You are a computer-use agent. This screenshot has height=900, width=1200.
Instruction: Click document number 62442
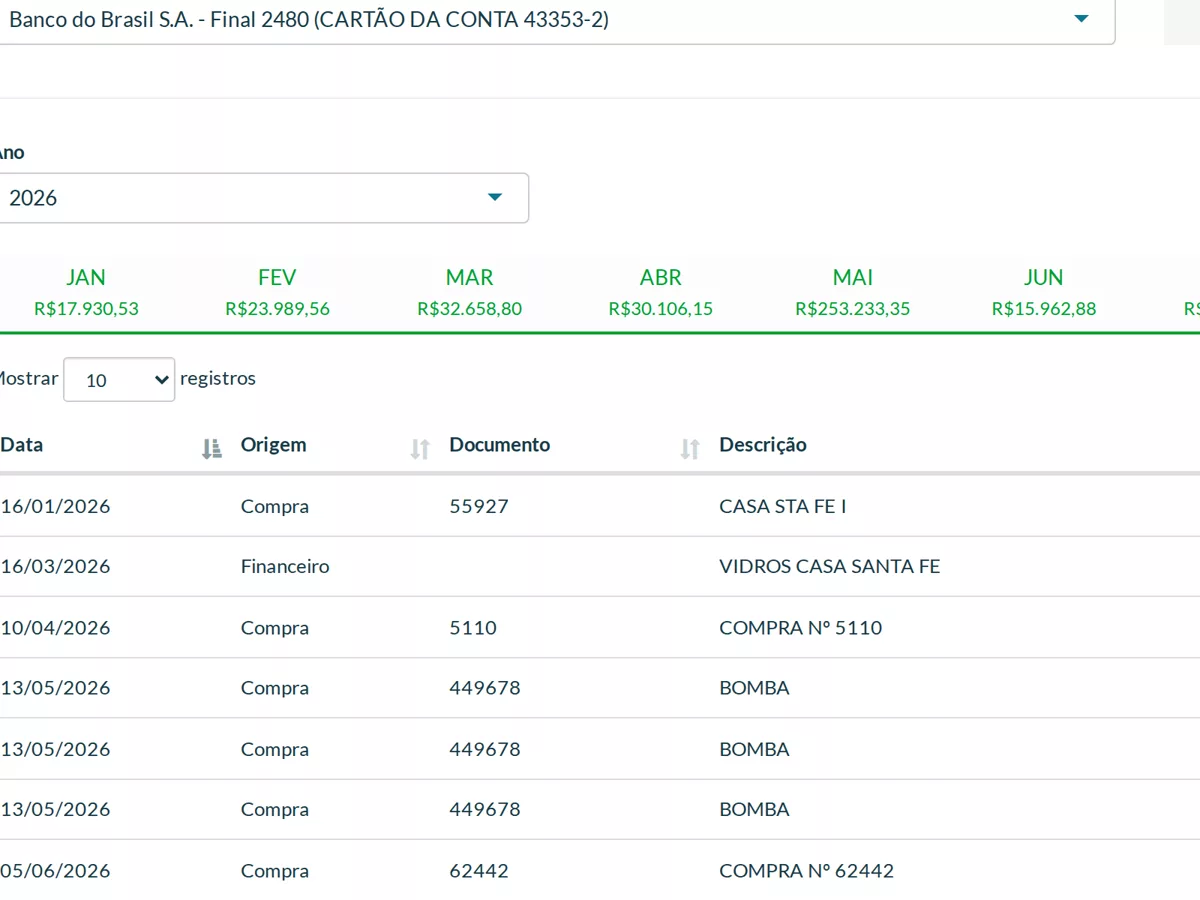pos(479,871)
